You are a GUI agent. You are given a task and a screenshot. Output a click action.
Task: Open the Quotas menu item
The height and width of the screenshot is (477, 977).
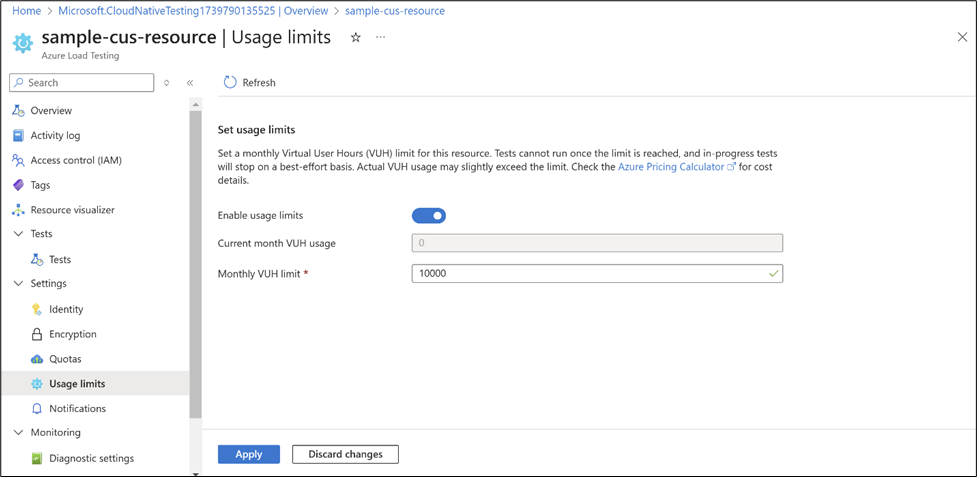(65, 359)
